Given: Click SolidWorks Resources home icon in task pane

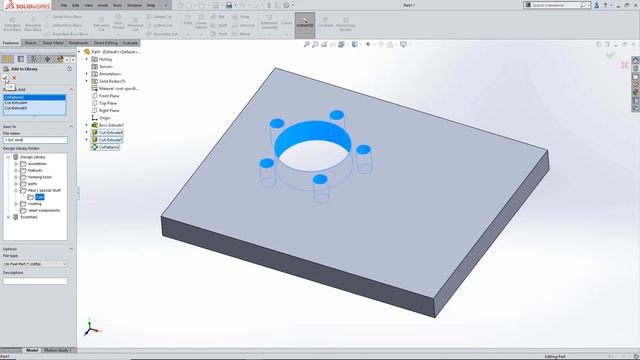Looking at the screenshot, I should coord(636,60).
